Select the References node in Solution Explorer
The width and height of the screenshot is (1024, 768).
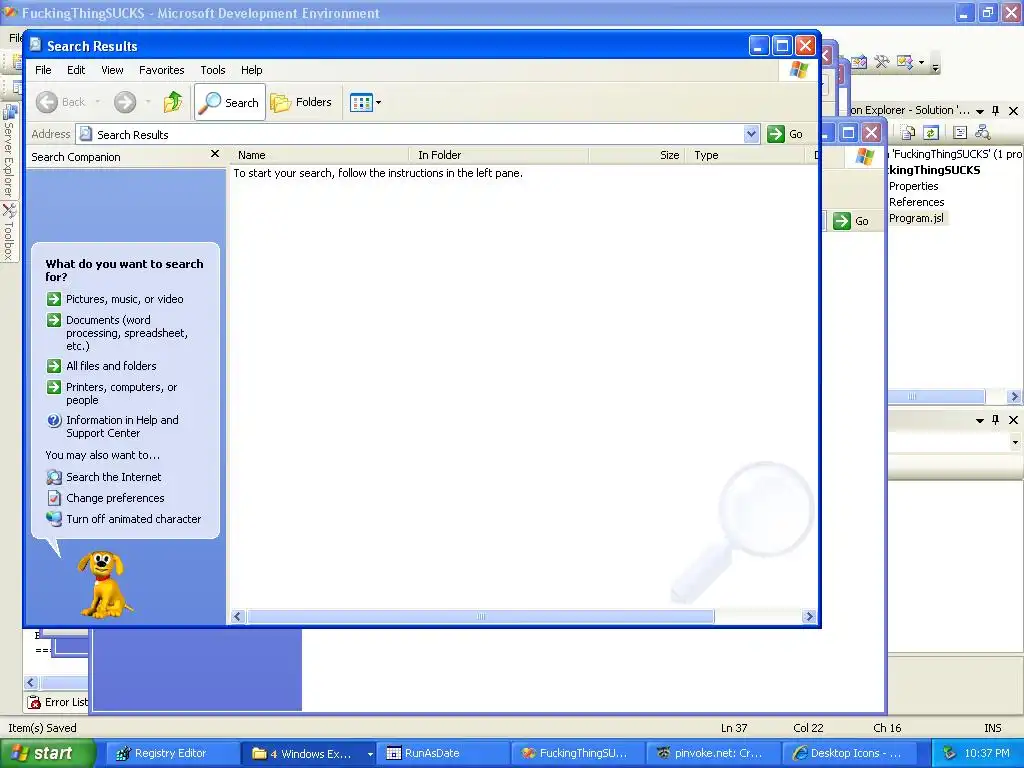point(916,202)
